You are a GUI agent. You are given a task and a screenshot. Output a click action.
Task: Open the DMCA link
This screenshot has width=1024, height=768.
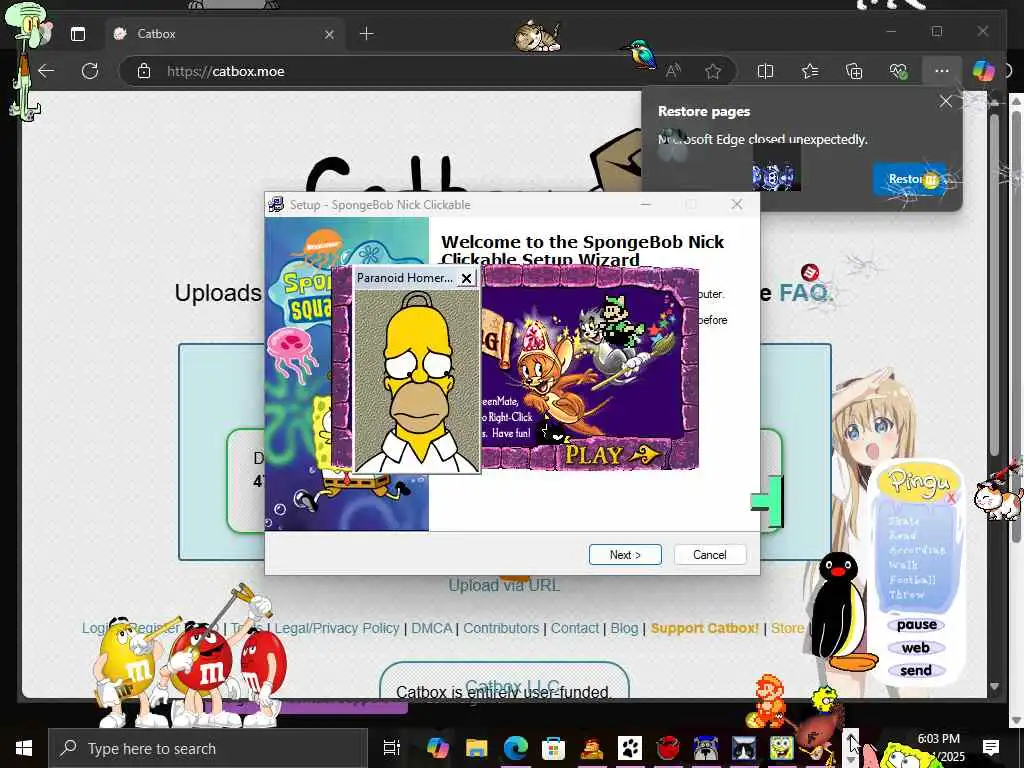pos(432,628)
